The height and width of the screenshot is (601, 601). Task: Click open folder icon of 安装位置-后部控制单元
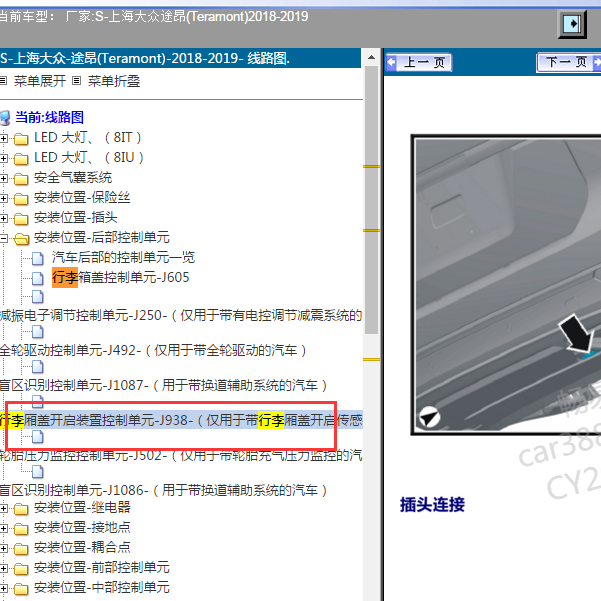[21, 239]
